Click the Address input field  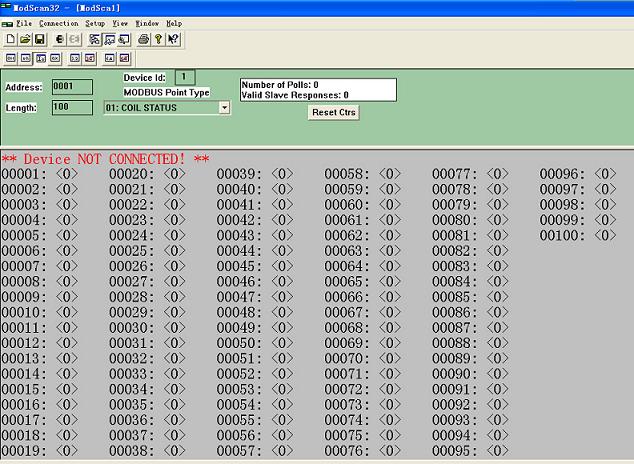click(72, 87)
